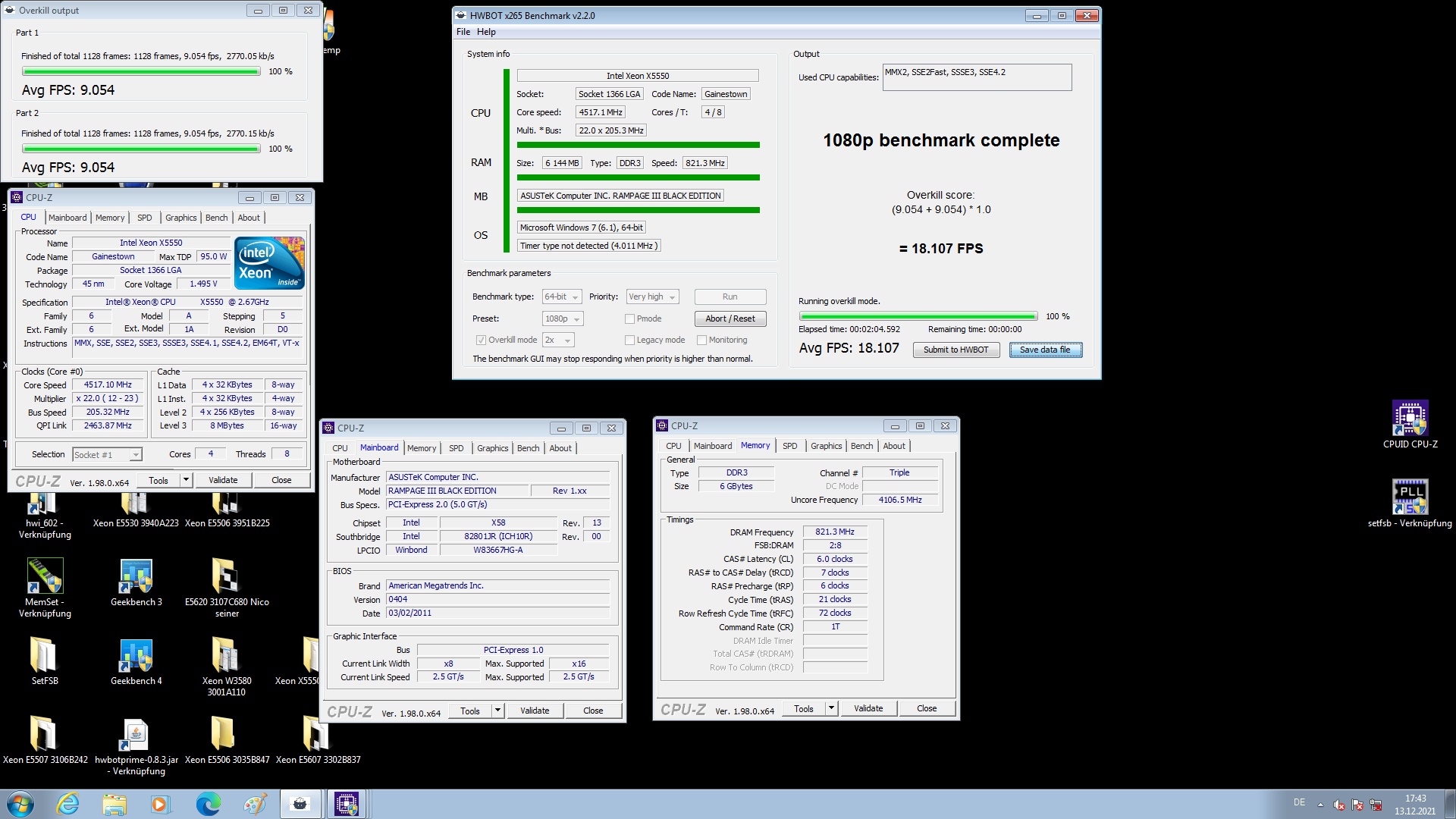
Task: Open Internet Explorer from the taskbar
Action: [67, 804]
